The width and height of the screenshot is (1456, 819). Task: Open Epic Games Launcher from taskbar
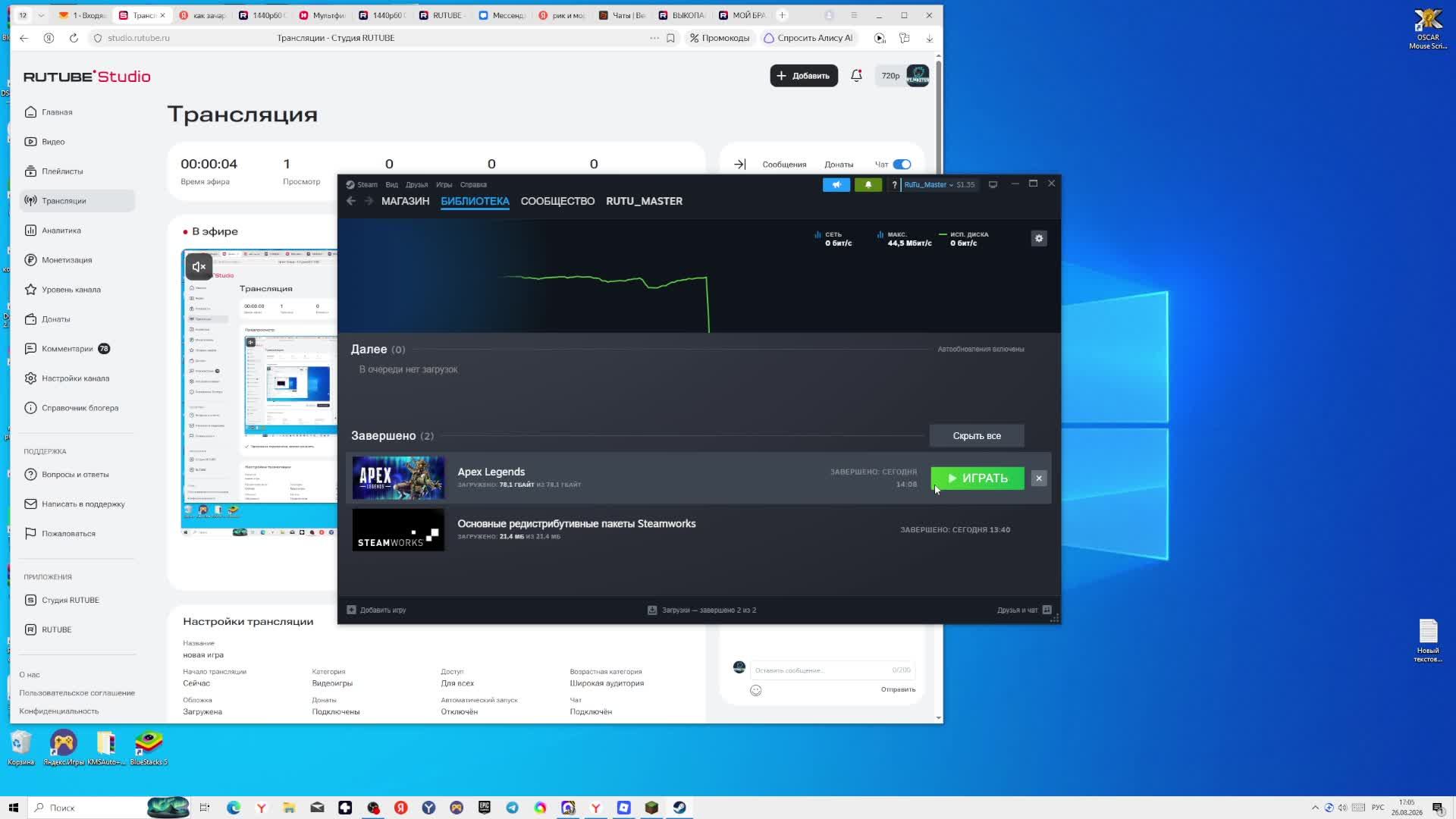tap(485, 808)
